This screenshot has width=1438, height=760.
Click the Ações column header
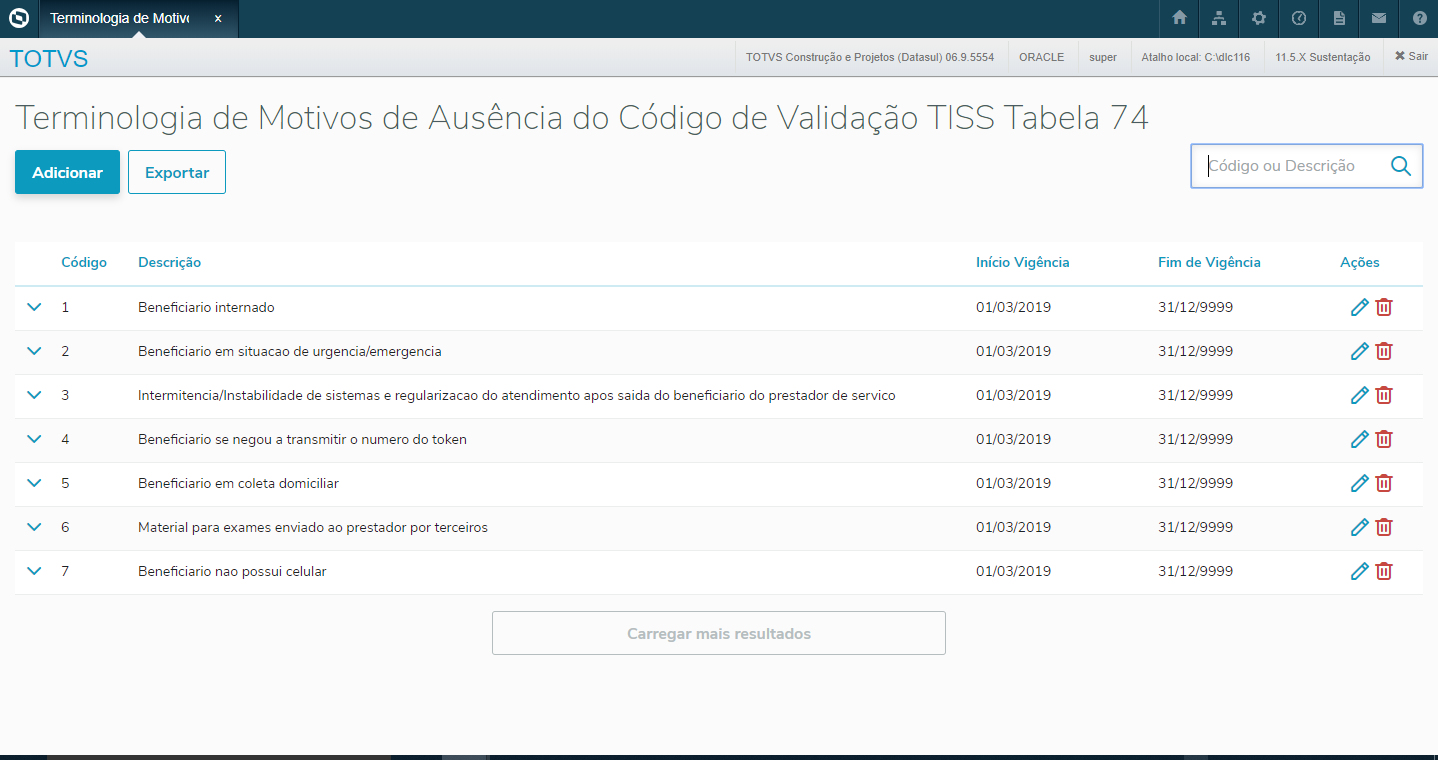click(x=1359, y=263)
